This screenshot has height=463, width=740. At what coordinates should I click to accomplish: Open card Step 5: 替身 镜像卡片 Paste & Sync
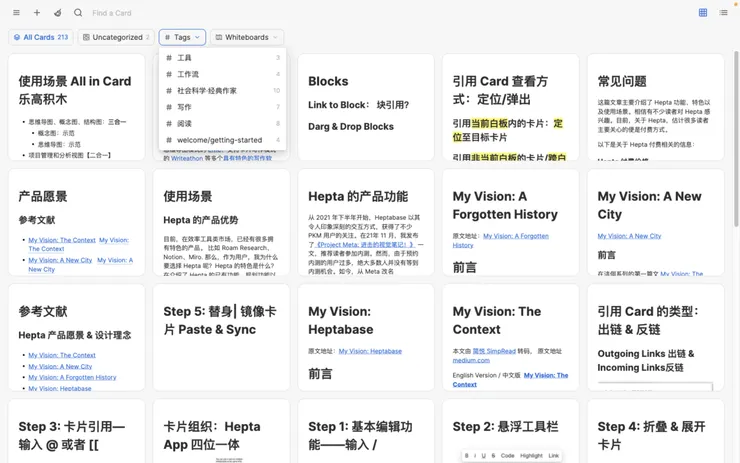pos(221,337)
